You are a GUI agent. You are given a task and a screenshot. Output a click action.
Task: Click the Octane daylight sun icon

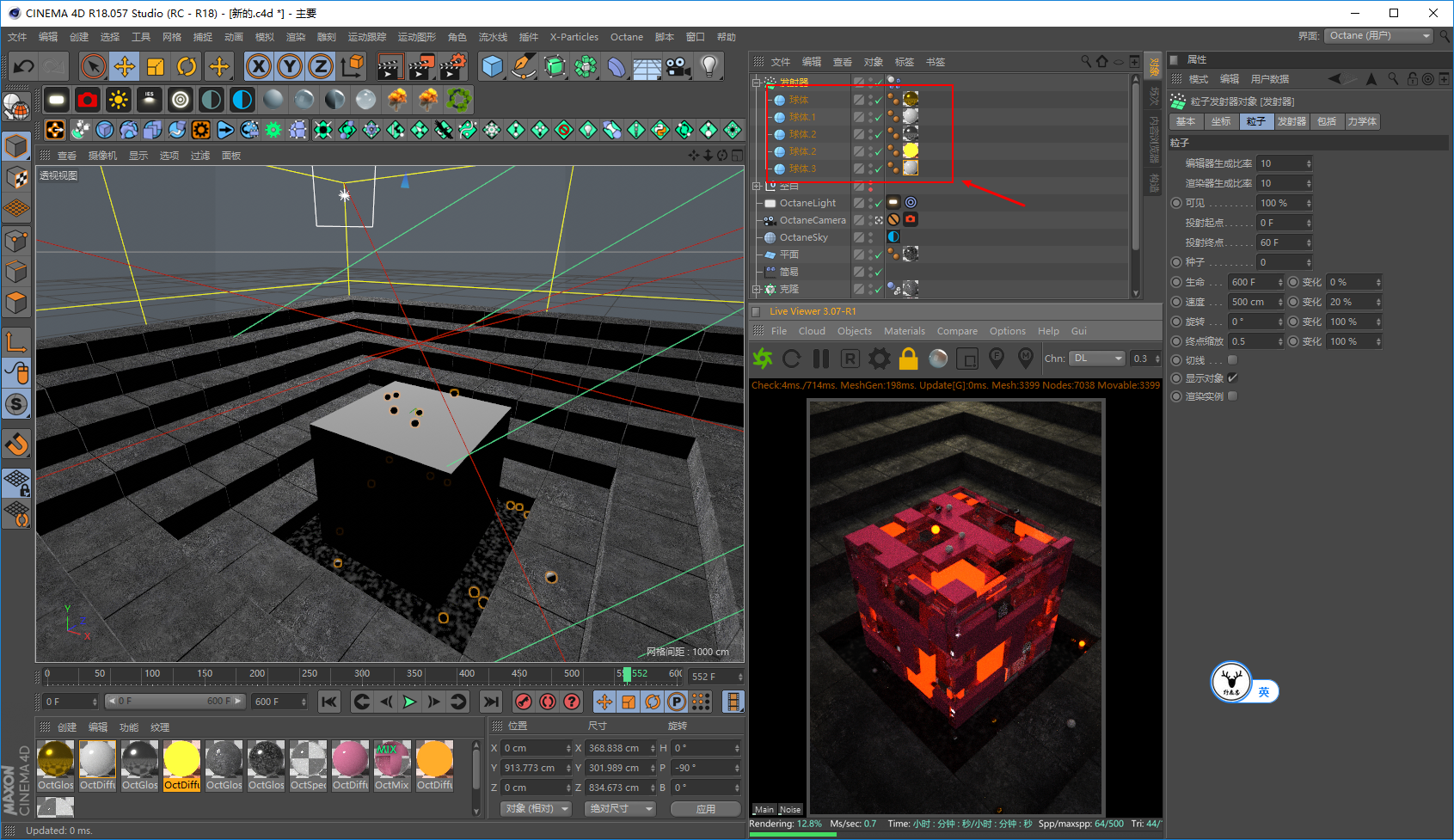pyautogui.click(x=119, y=100)
